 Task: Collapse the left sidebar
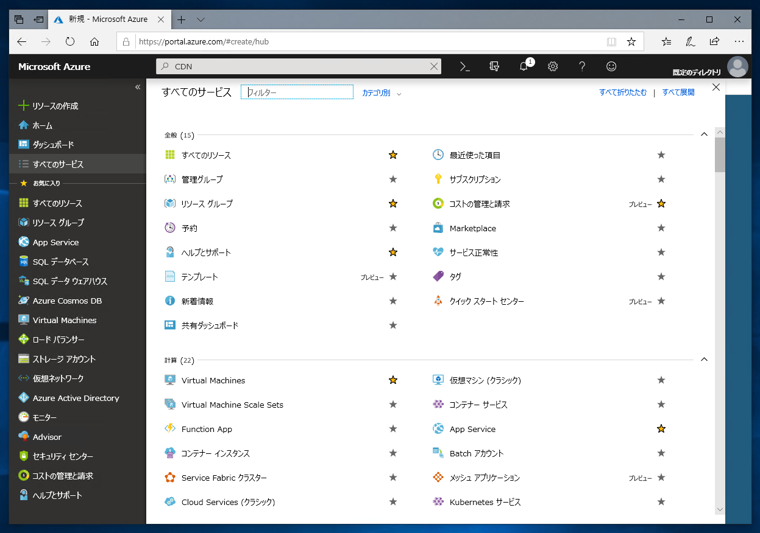click(138, 87)
